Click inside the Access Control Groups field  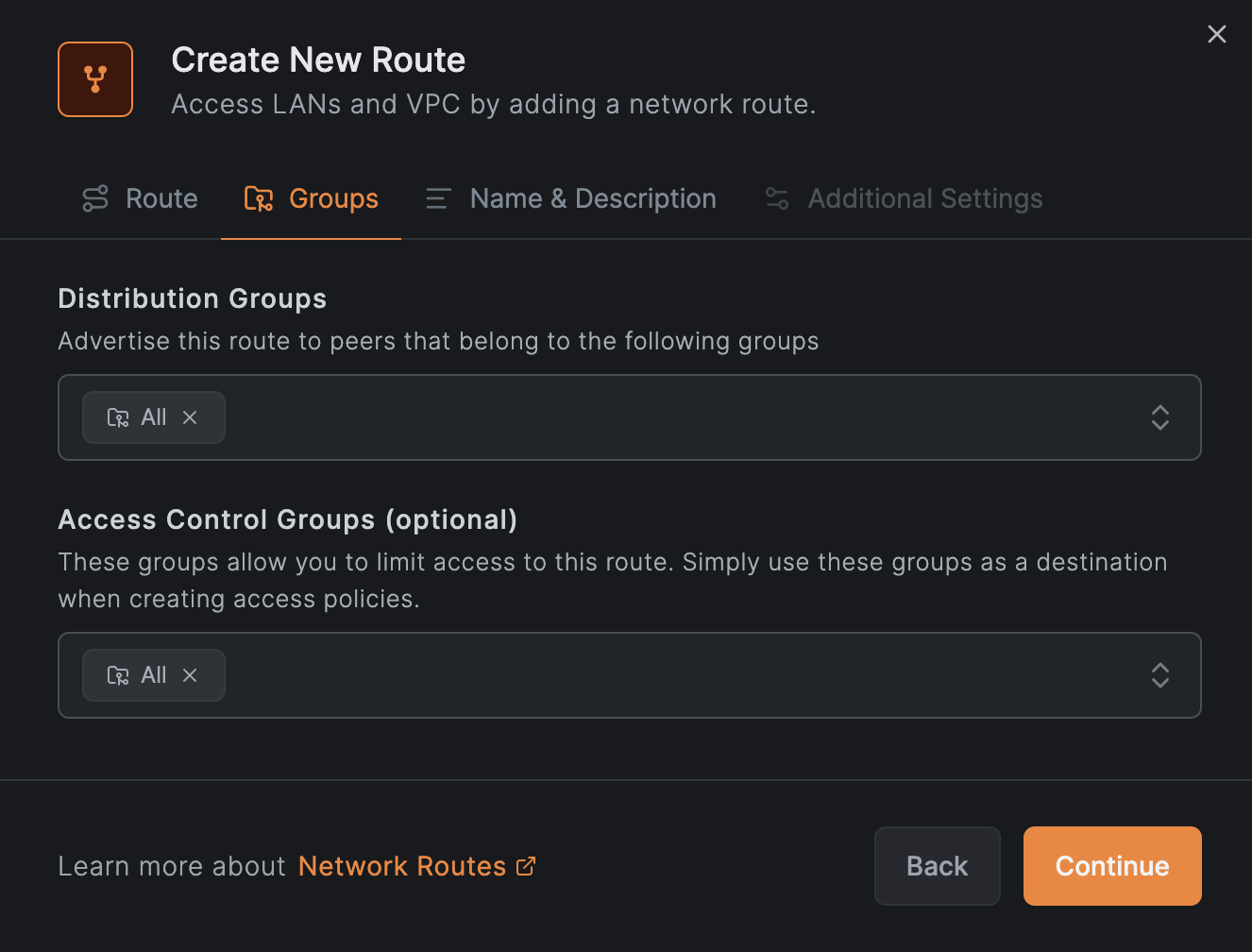[x=630, y=675]
